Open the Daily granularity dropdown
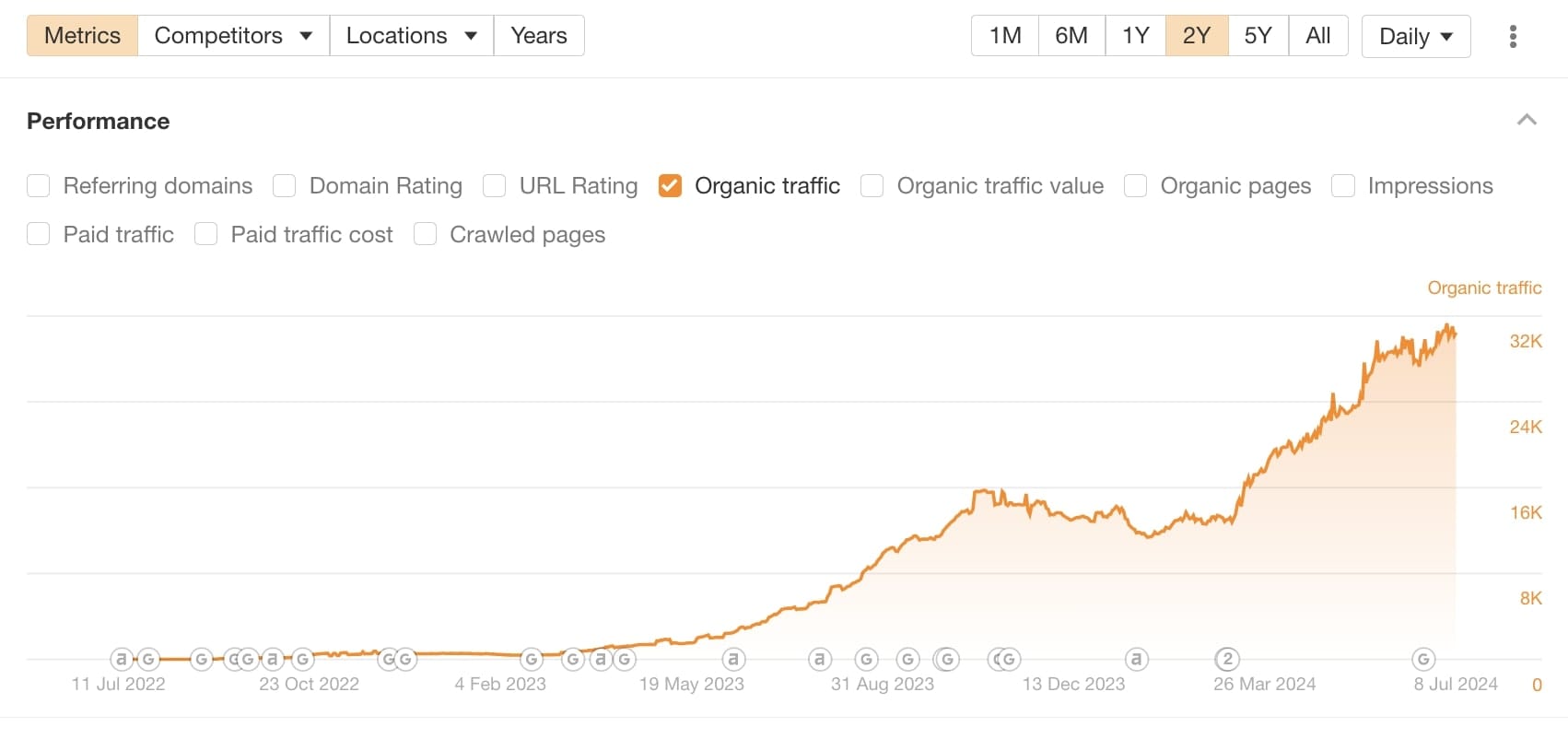 coord(1416,35)
